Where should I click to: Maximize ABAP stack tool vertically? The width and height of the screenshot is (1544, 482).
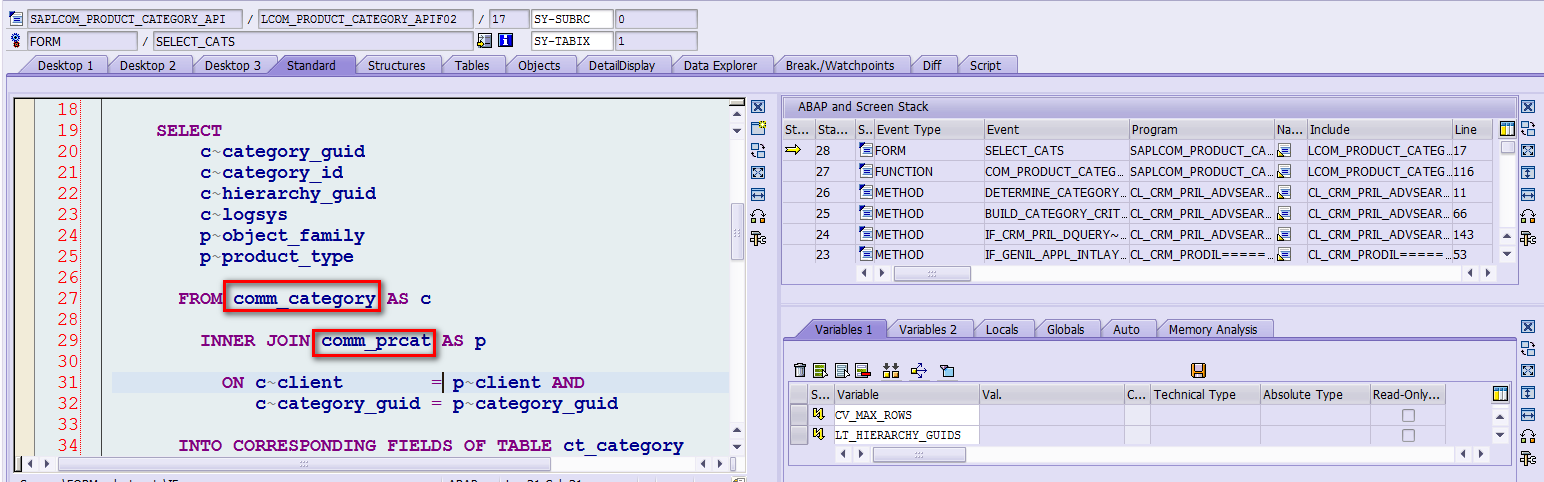[x=1527, y=172]
